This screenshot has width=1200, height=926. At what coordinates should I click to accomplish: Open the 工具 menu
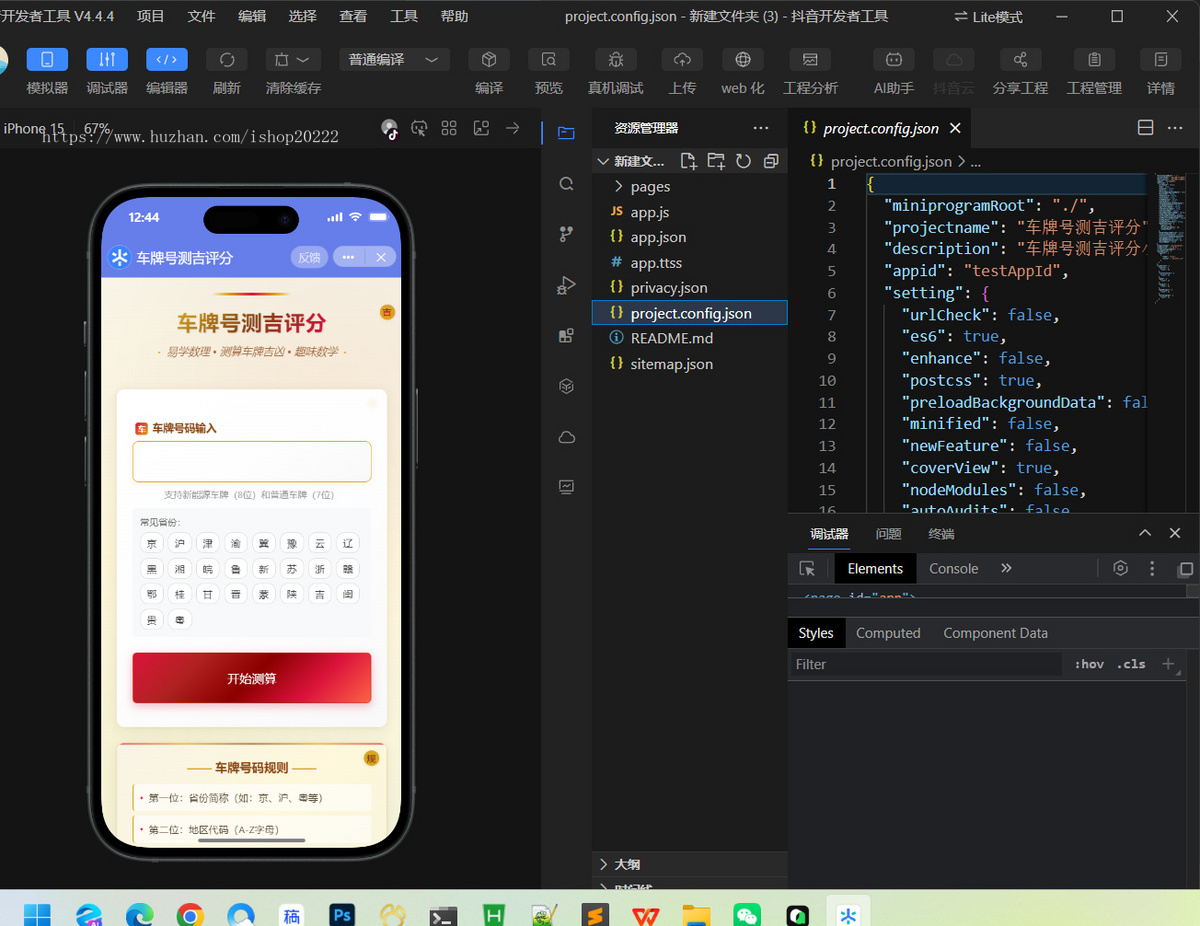[404, 16]
